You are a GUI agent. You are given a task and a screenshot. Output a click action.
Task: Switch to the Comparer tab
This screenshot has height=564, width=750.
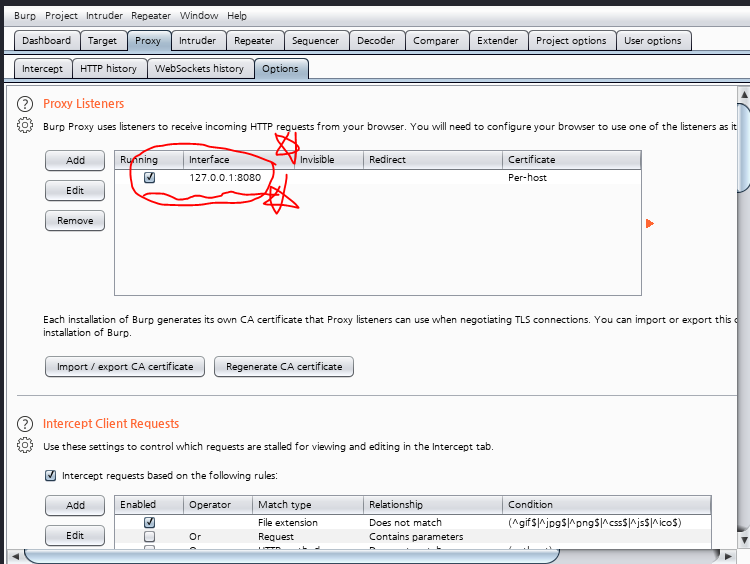coord(436,41)
